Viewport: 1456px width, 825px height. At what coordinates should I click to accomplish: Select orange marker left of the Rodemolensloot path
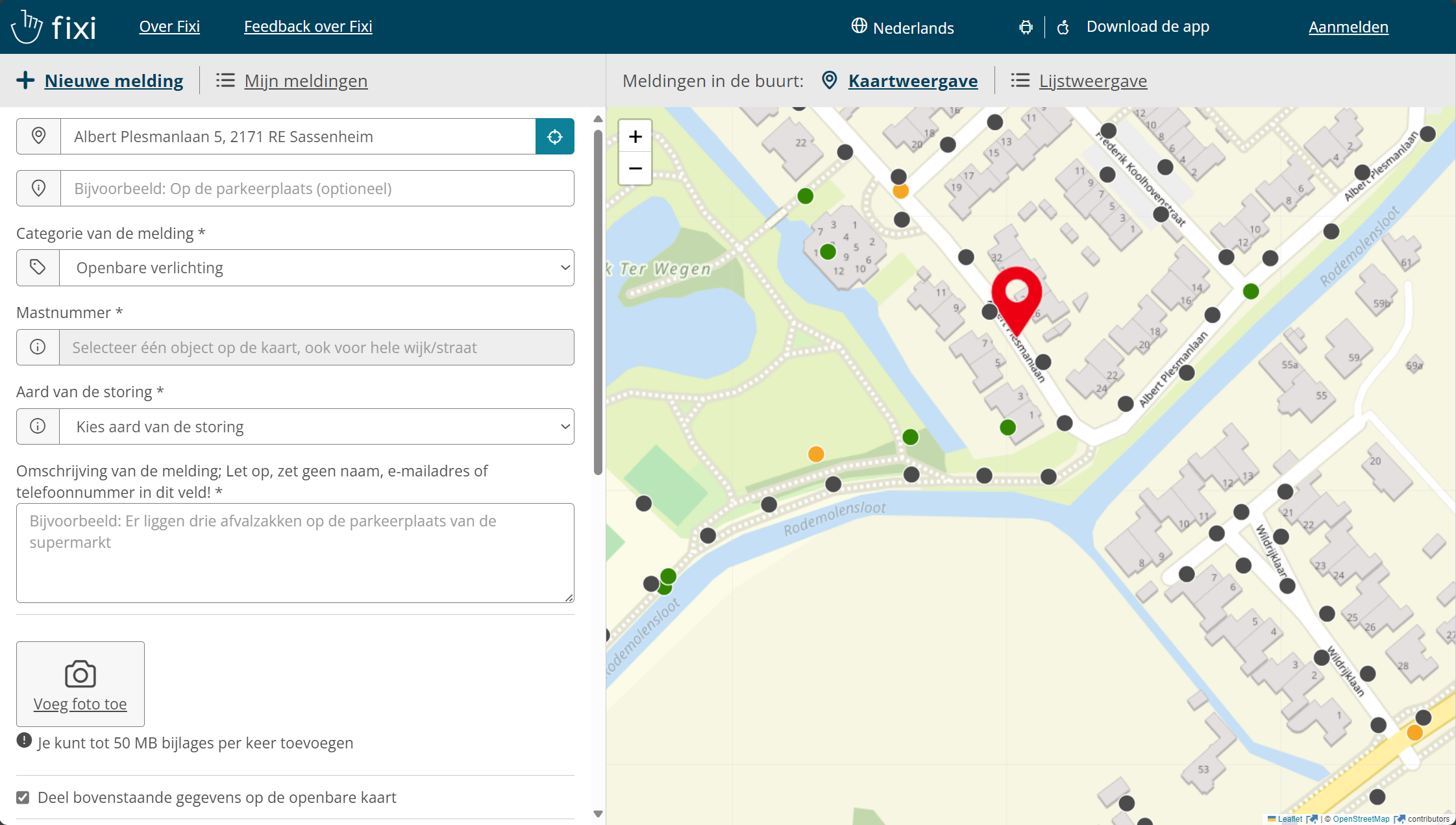[x=816, y=454]
